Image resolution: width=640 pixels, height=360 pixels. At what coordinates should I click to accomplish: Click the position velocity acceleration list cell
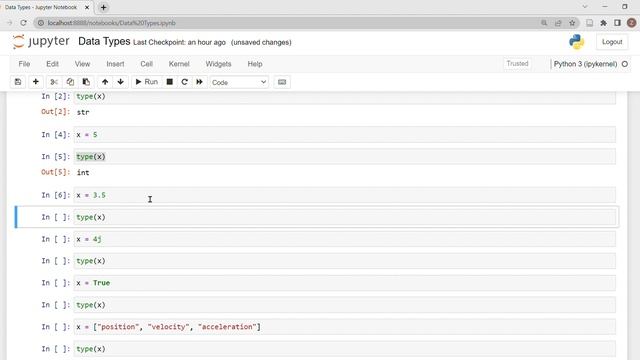(x=344, y=327)
